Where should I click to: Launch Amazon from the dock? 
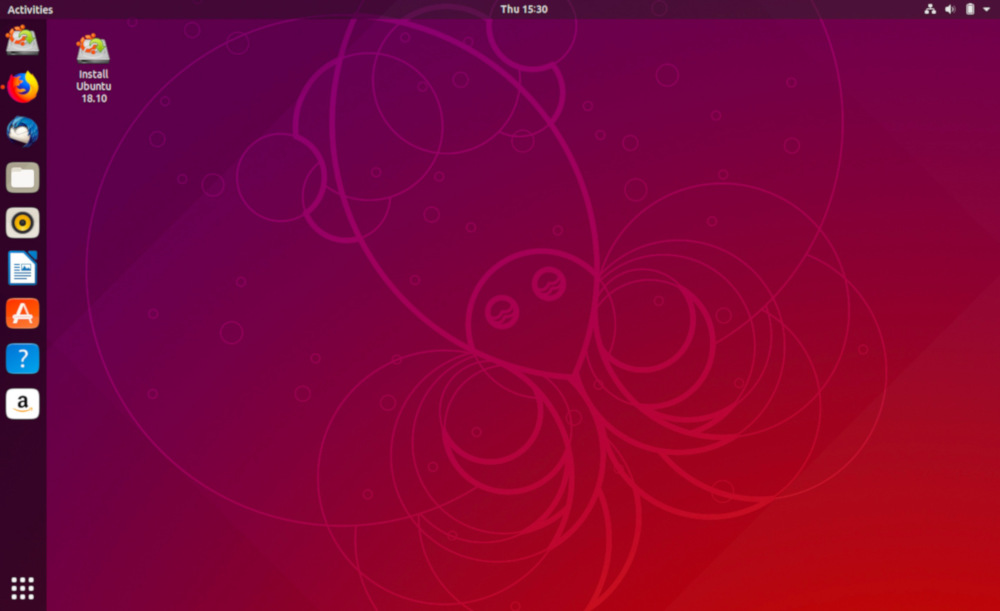click(23, 404)
